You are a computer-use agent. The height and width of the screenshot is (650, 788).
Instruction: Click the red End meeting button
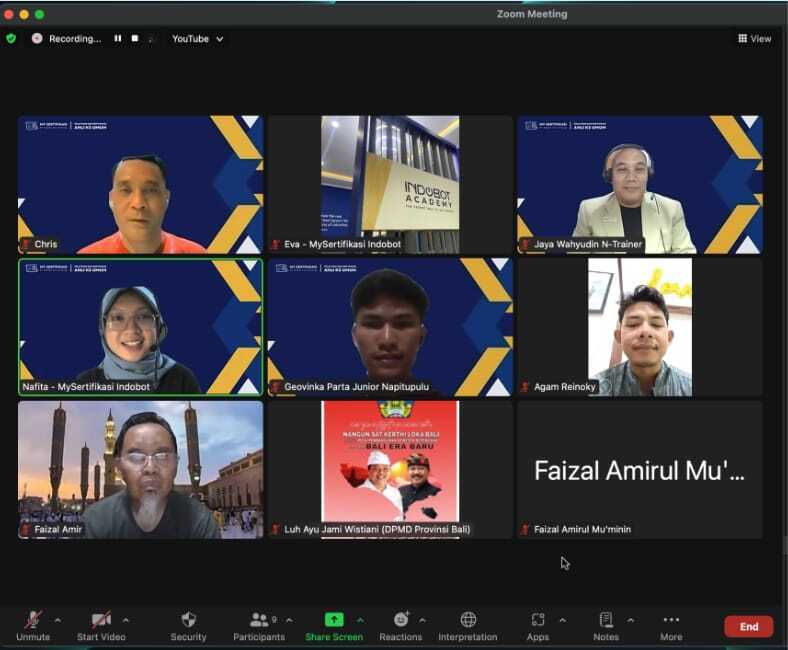748,627
